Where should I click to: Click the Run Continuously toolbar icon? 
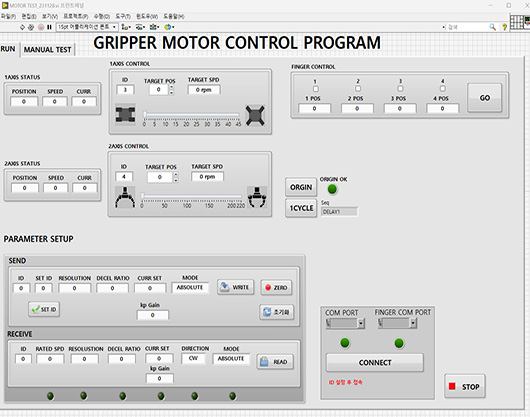[x=31, y=27]
